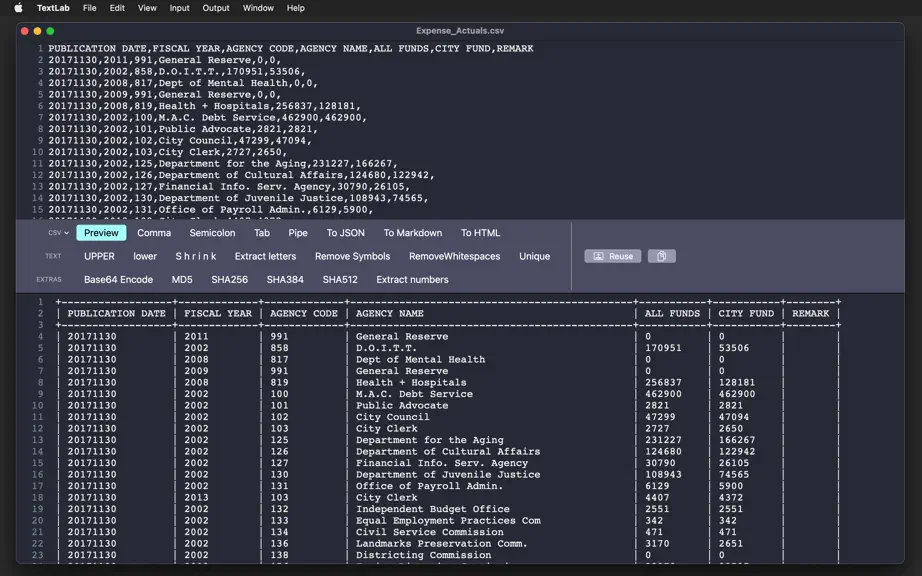Viewport: 922px width, 576px height.
Task: Click 'Department of Juvenile Justice' preview cell
Action: [447, 474]
